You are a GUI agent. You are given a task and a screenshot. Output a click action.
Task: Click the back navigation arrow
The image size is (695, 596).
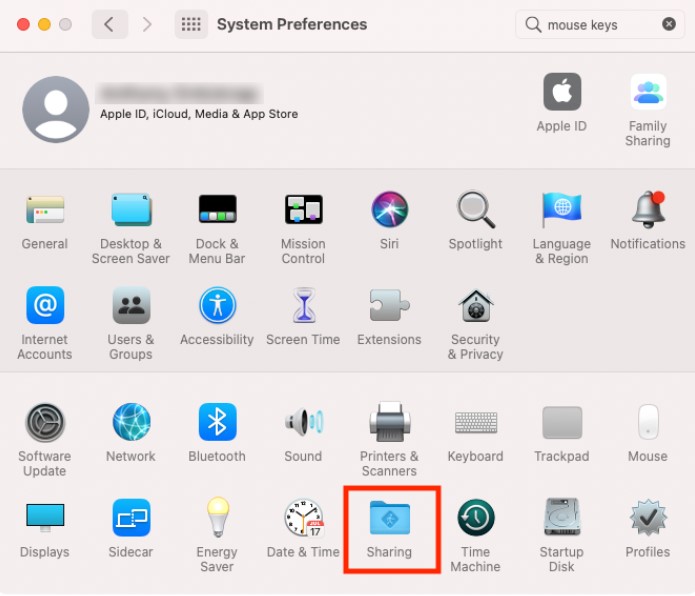(109, 24)
